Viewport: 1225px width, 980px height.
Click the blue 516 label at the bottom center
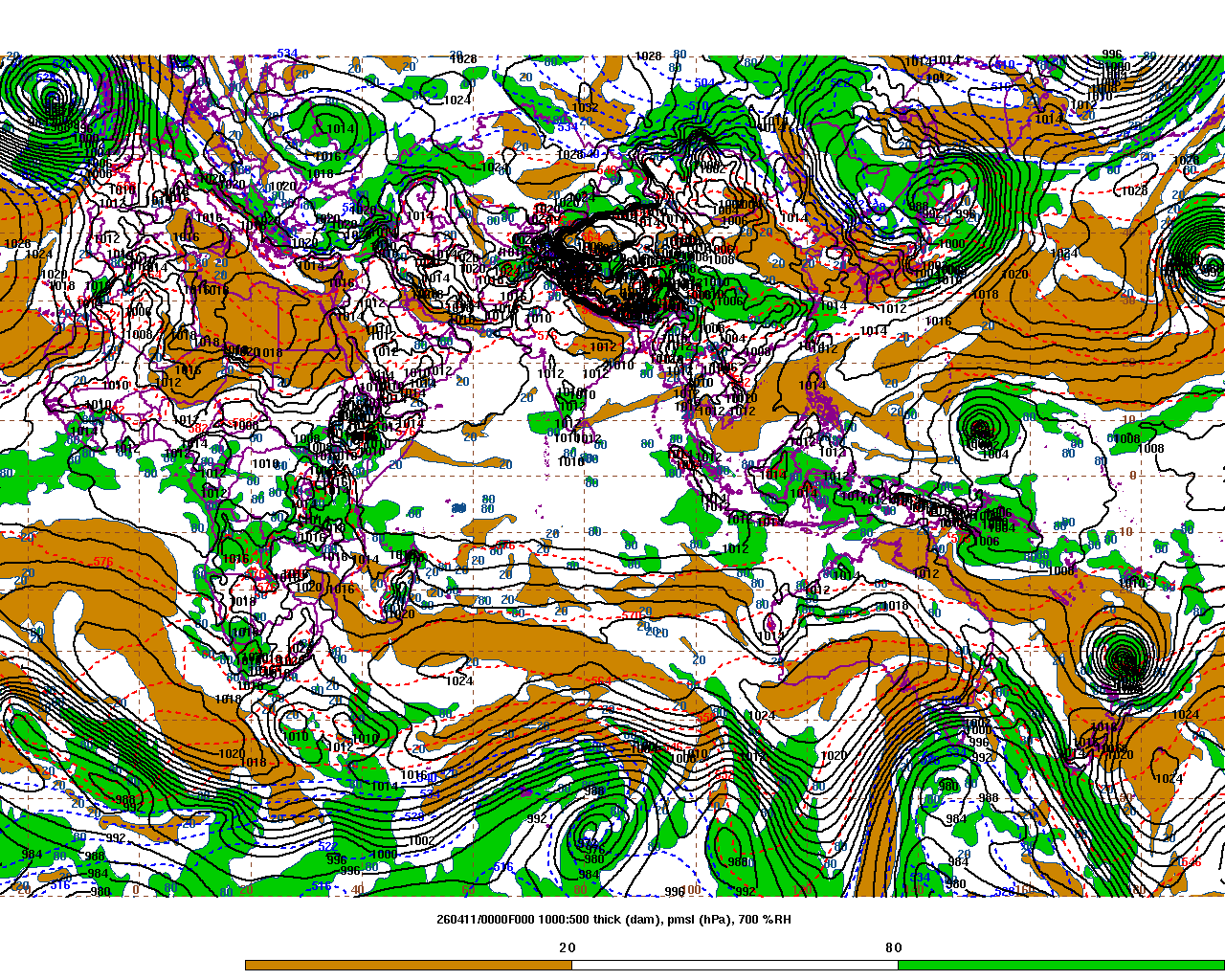[502, 868]
